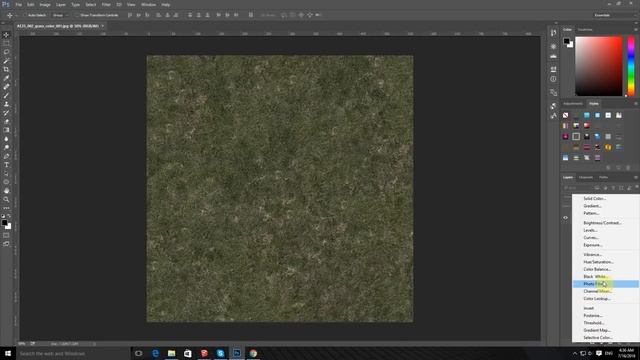The image size is (640, 360).
Task: Select the Lasso tool
Action: click(6, 52)
